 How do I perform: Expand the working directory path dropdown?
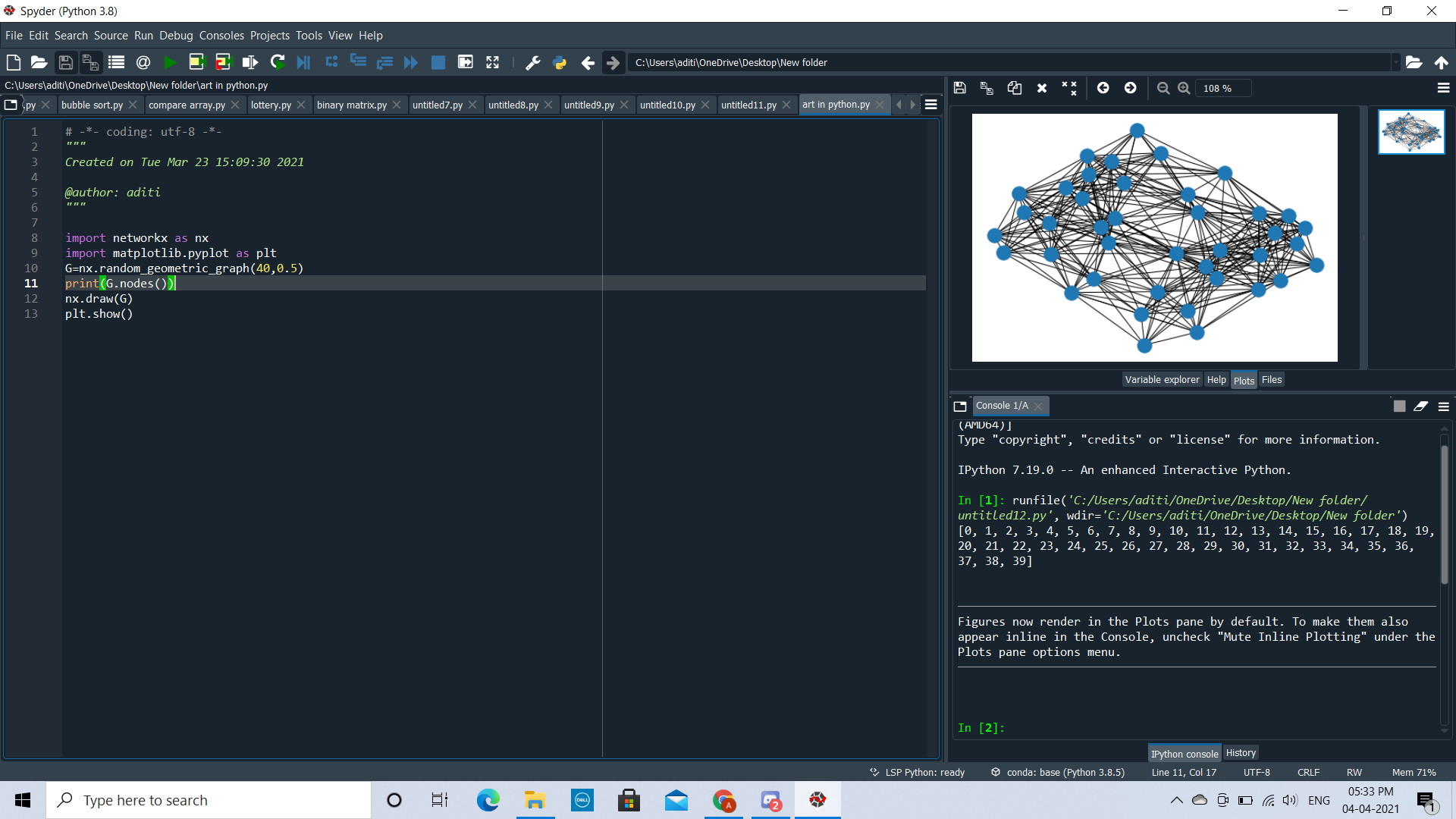pos(1395,63)
